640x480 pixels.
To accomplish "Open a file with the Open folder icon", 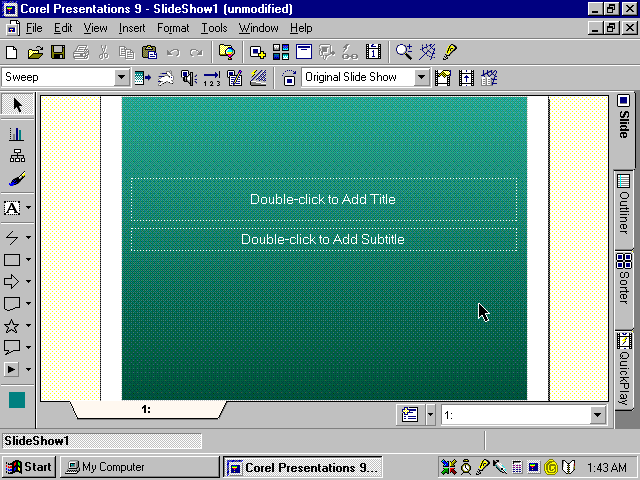I will point(35,52).
